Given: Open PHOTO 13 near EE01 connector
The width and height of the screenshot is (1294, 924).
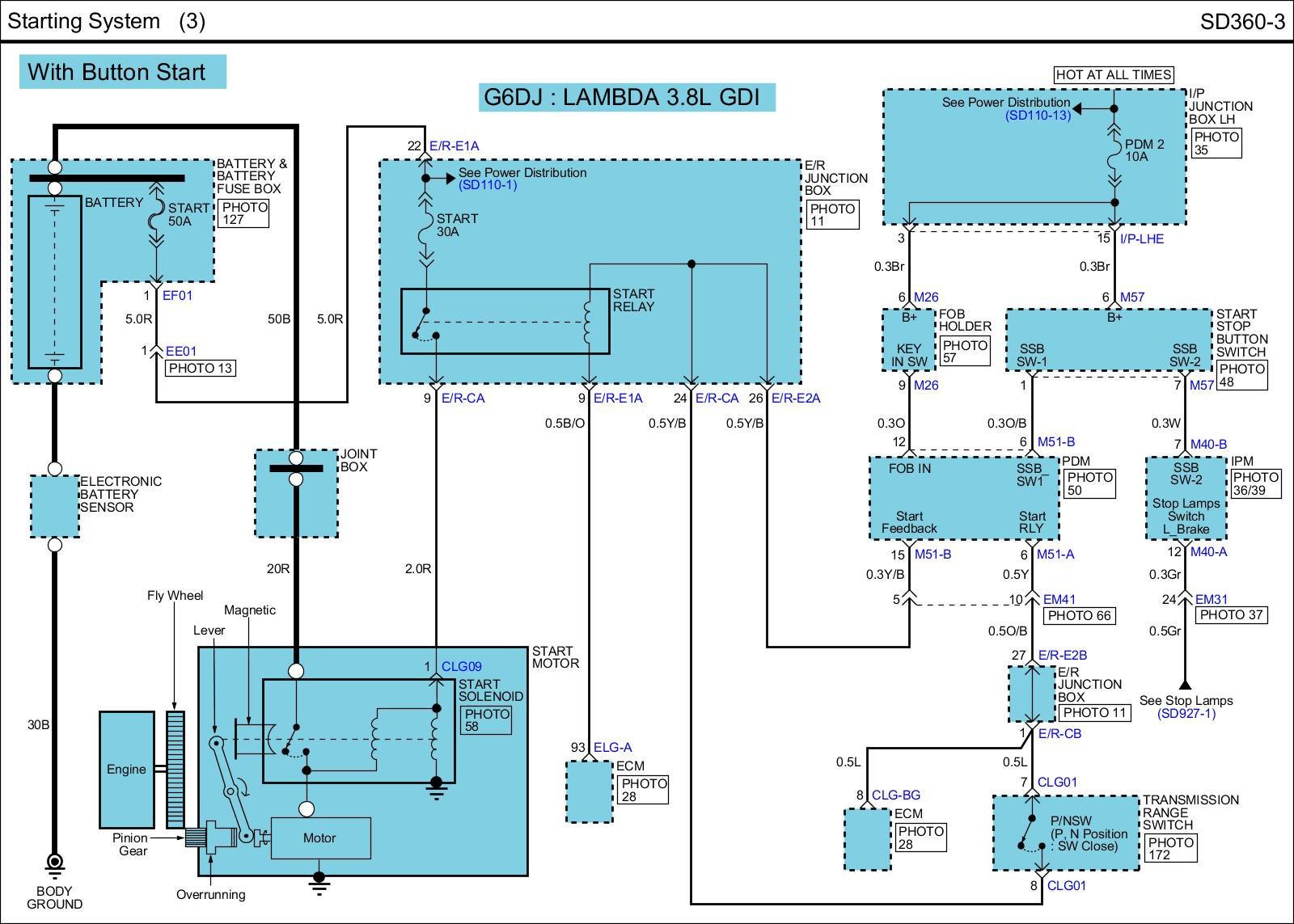Looking at the screenshot, I should [x=201, y=369].
